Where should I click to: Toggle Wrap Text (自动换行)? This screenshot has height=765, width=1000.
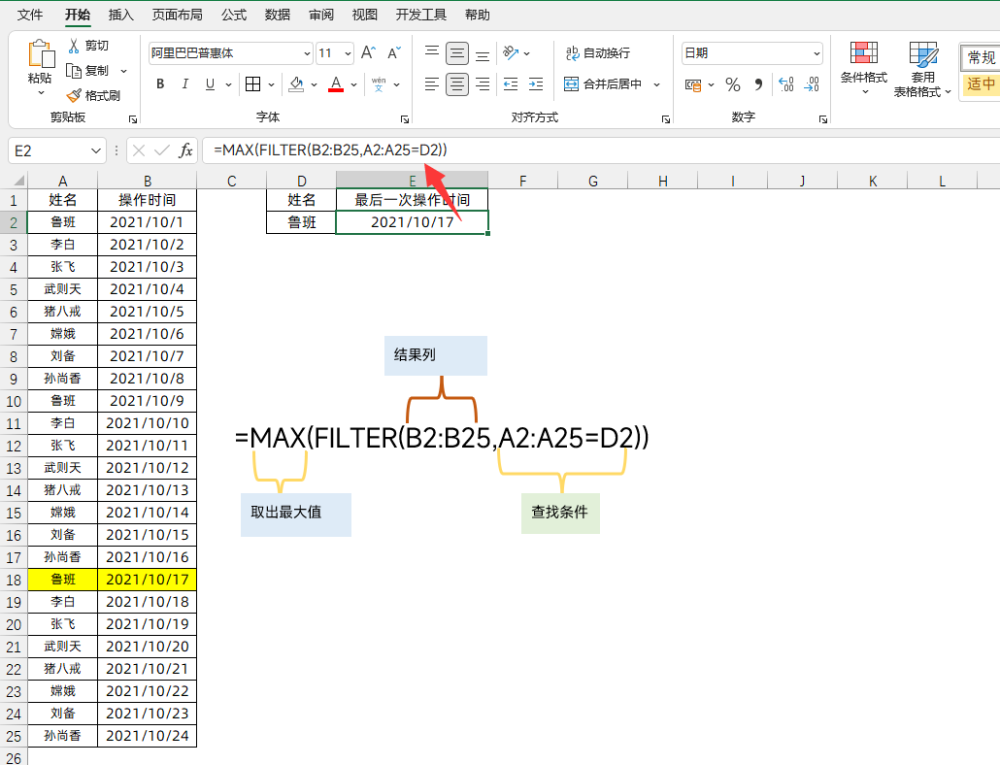[x=598, y=53]
